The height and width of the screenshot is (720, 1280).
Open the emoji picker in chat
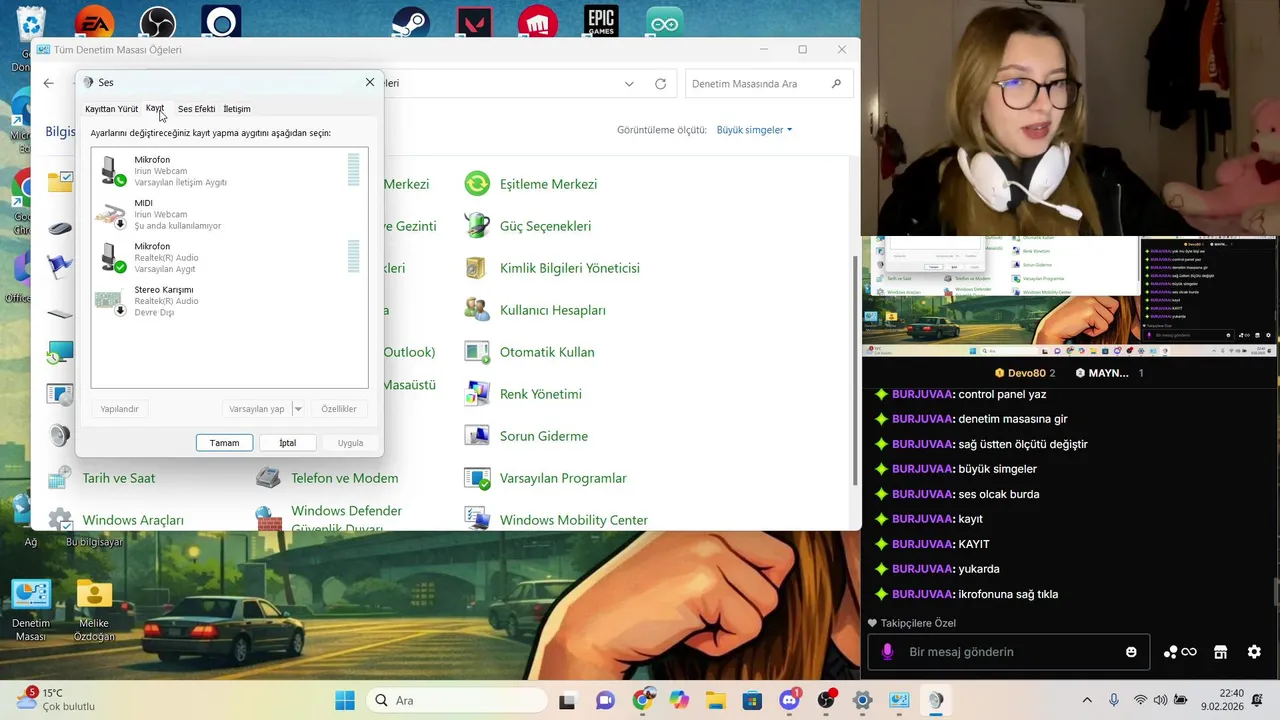tap(1131, 652)
